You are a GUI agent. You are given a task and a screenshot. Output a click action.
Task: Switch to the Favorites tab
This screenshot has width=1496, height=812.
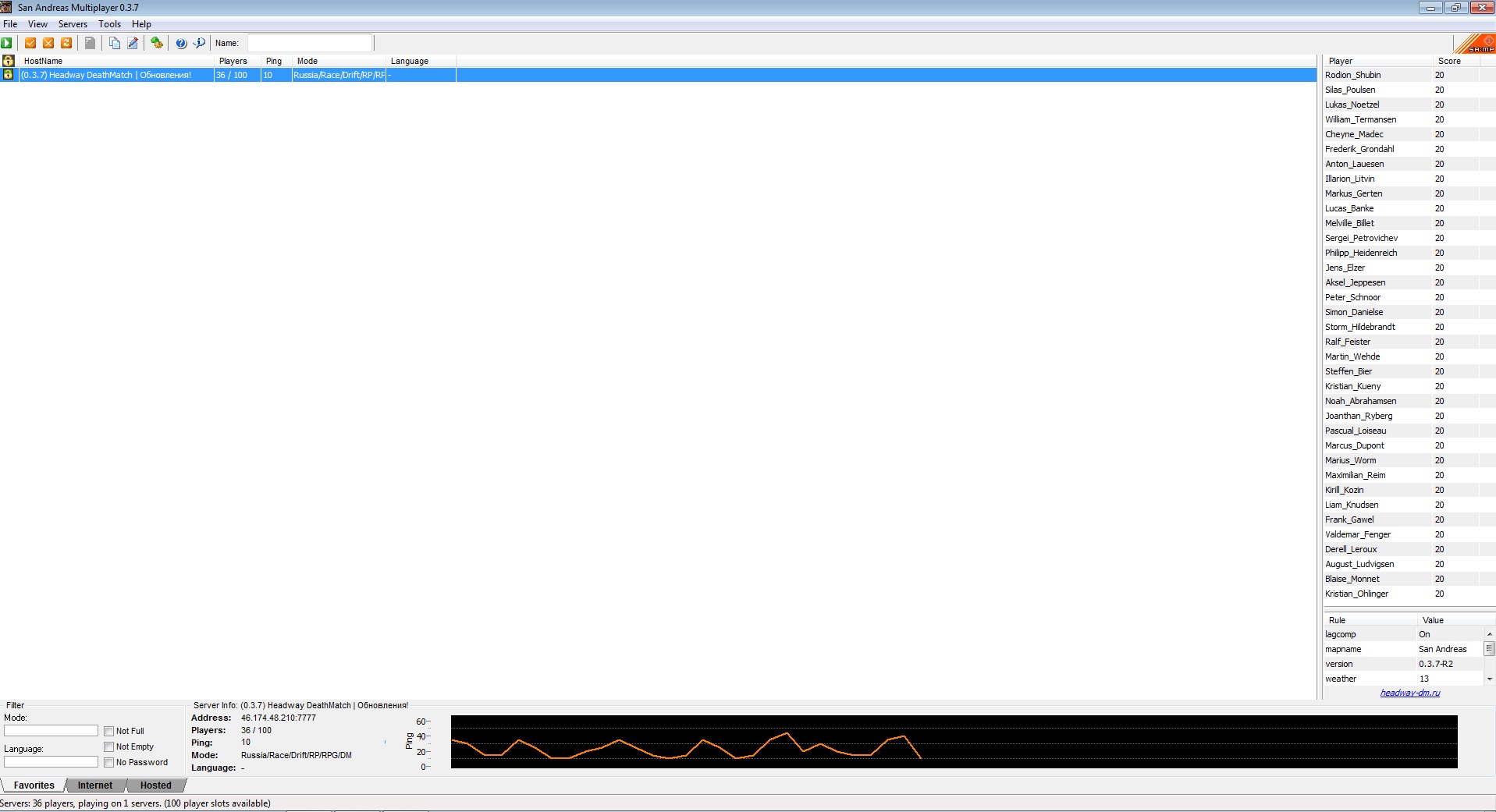[34, 785]
